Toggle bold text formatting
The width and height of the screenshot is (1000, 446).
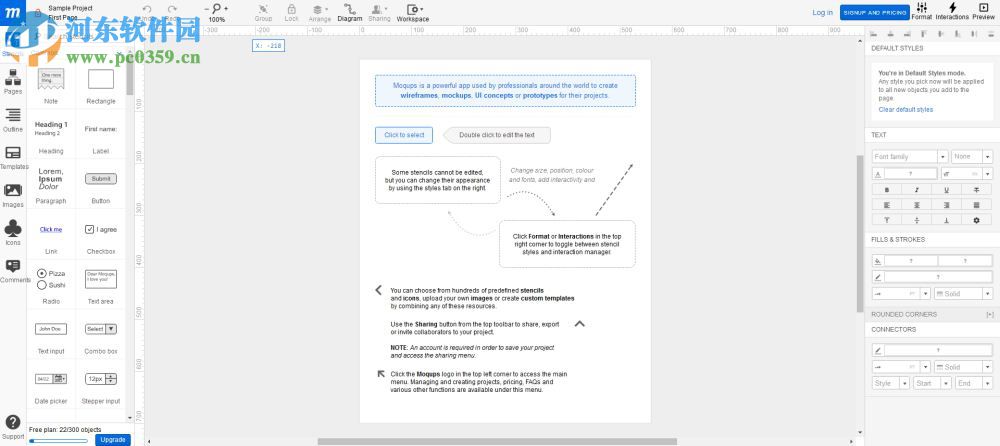(886, 190)
